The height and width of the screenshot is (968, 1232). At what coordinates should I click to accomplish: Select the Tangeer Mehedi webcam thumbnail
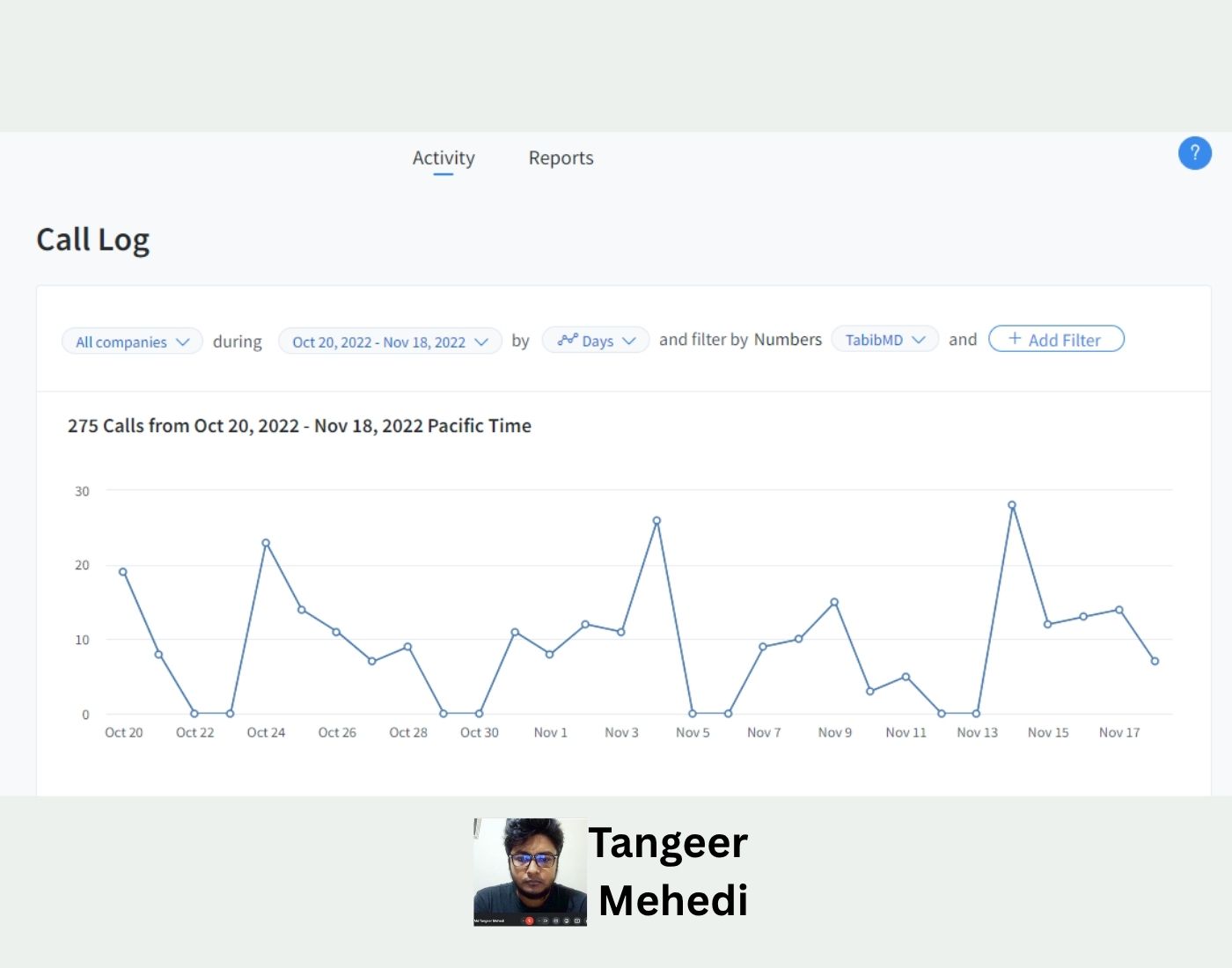530,872
